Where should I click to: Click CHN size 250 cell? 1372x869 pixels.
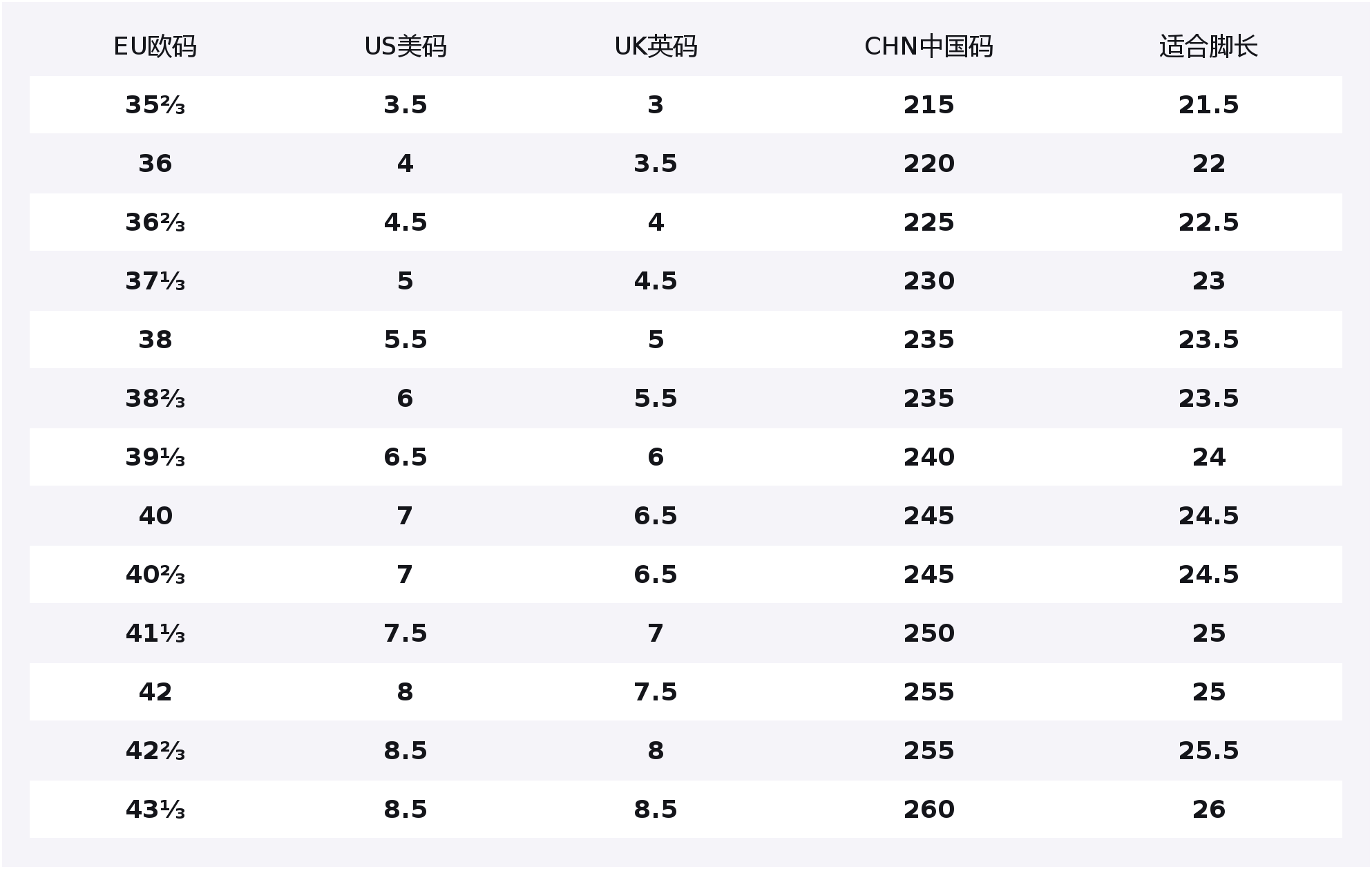928,633
